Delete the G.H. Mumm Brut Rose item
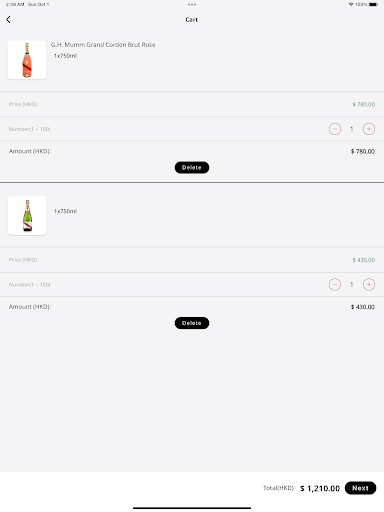 click(x=192, y=167)
